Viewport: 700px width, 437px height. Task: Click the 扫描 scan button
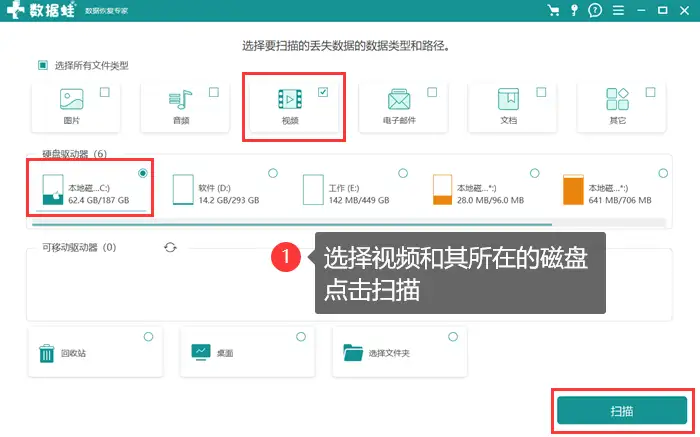point(622,411)
